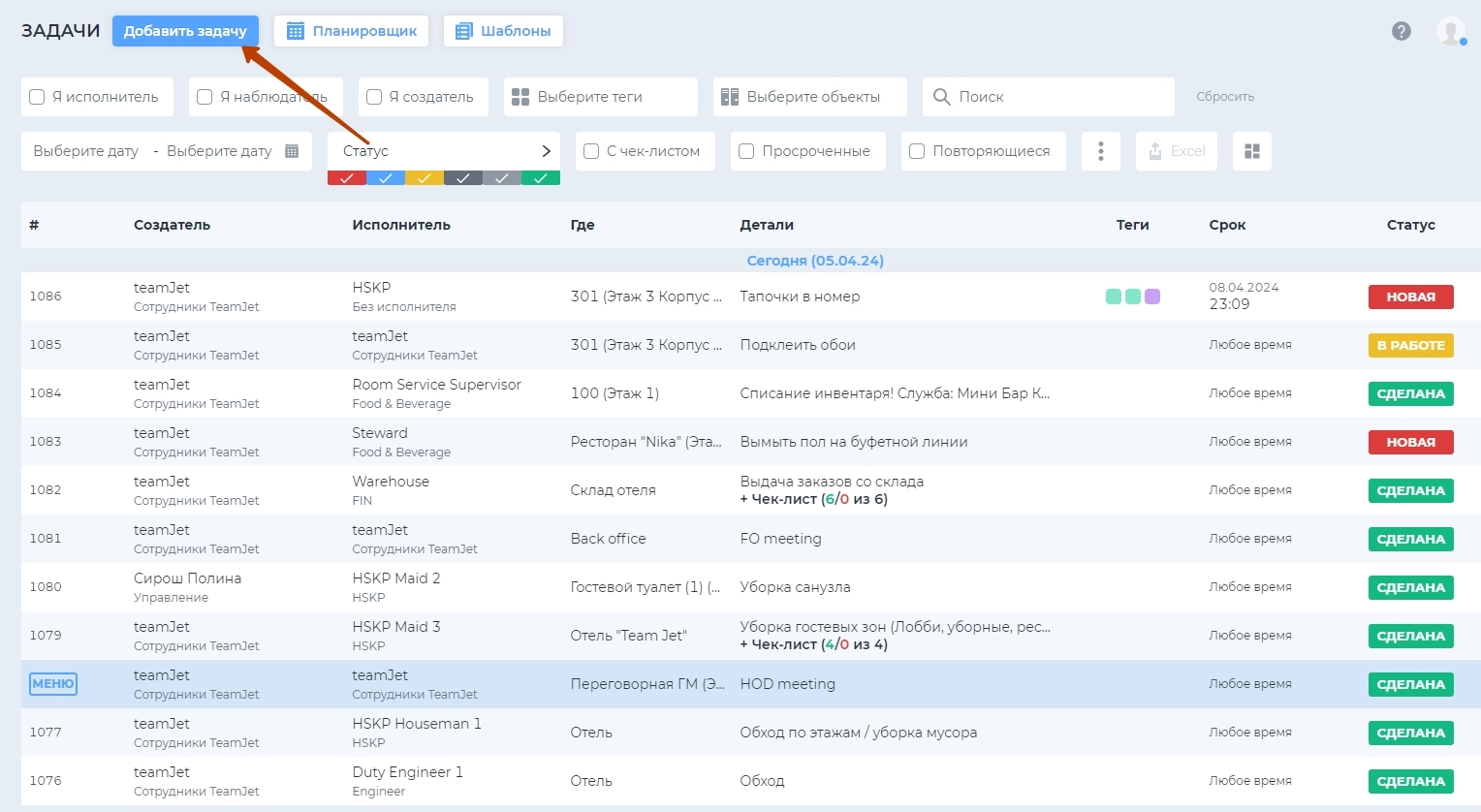Image resolution: width=1481 pixels, height=812 pixels.
Task: Click purple tag dot on task 1086
Action: [x=1152, y=297]
